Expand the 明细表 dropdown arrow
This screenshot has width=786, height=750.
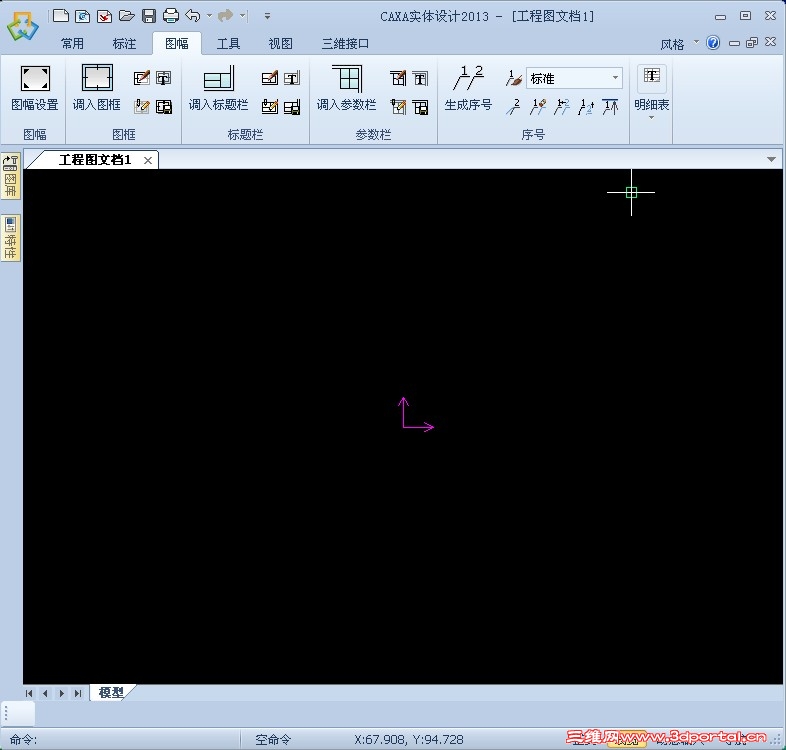(x=652, y=117)
